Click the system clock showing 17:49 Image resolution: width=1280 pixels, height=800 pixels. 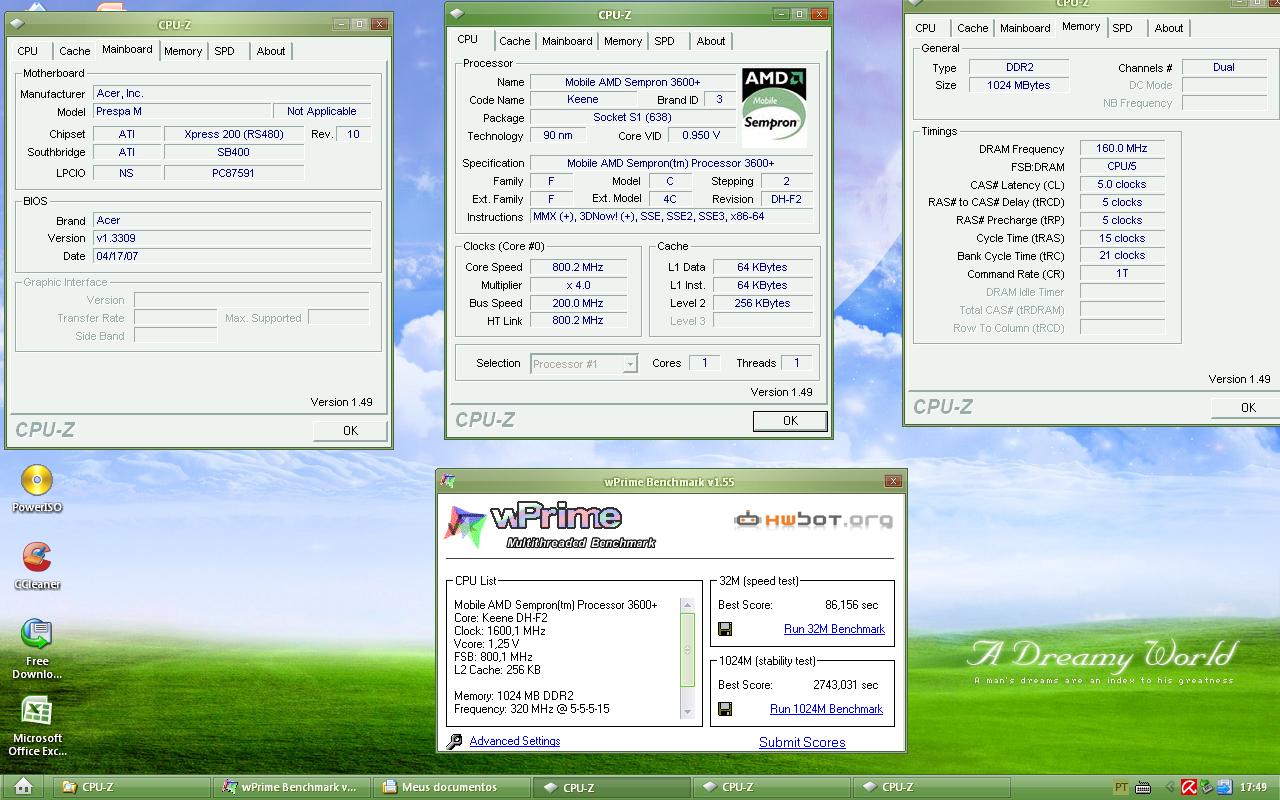1253,787
